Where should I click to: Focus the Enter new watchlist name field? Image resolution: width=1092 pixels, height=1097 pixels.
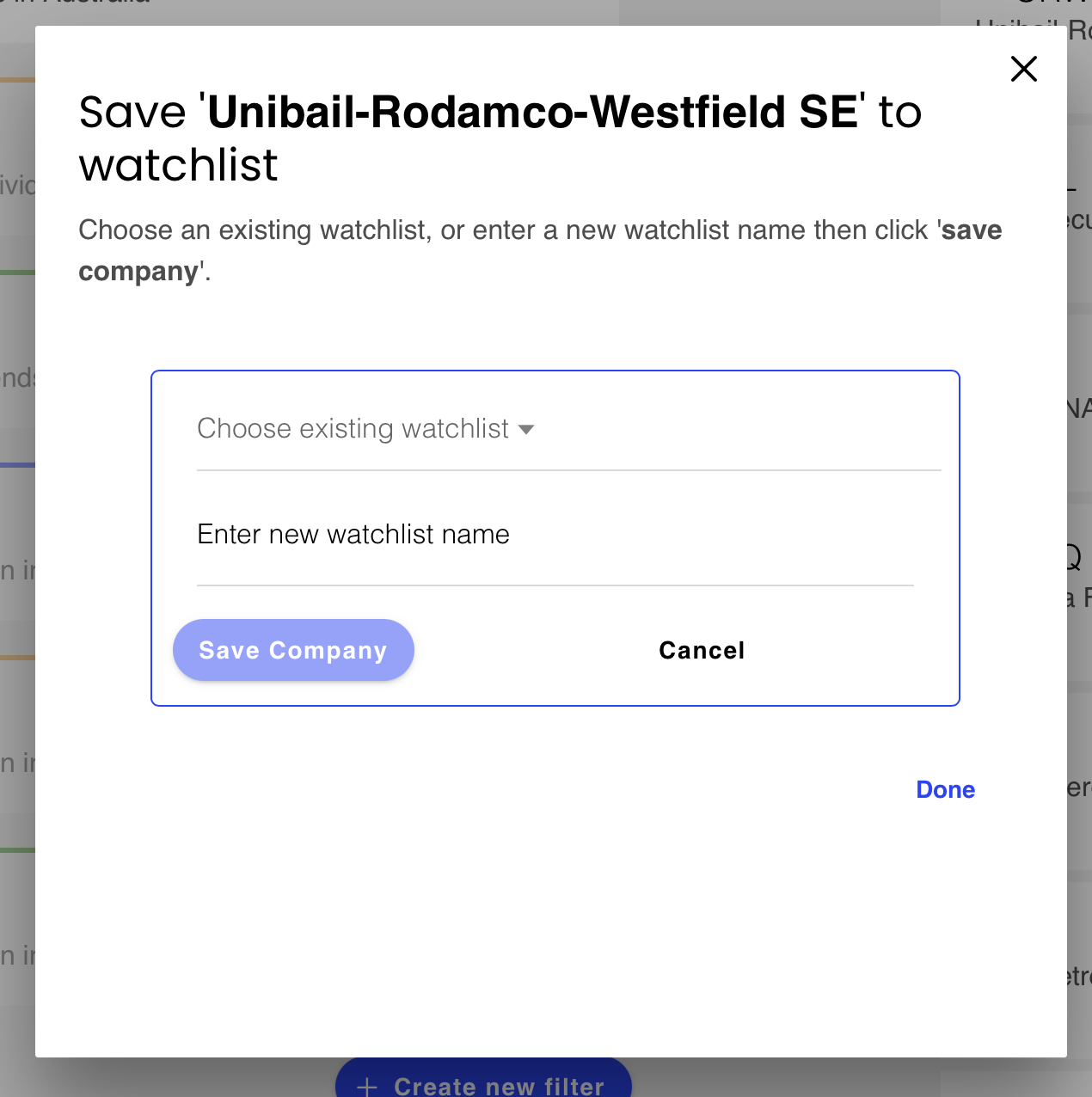555,535
